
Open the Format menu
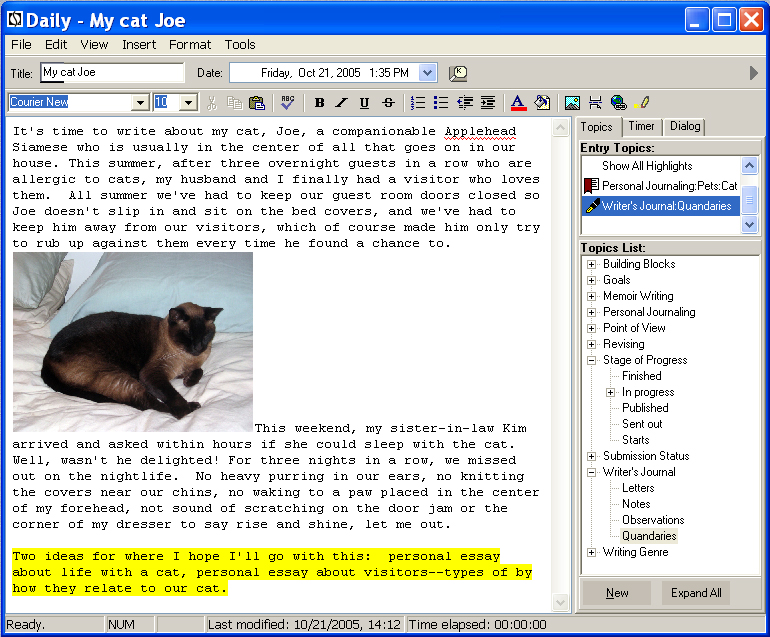pyautogui.click(x=190, y=44)
